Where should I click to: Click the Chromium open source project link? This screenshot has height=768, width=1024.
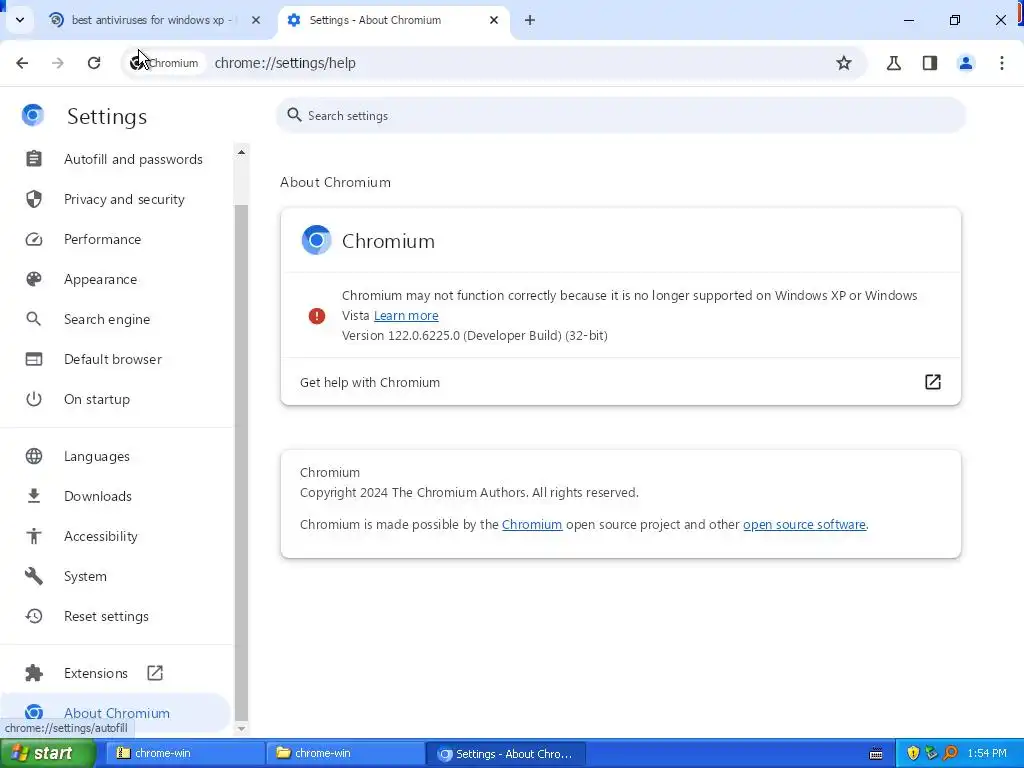point(532,524)
